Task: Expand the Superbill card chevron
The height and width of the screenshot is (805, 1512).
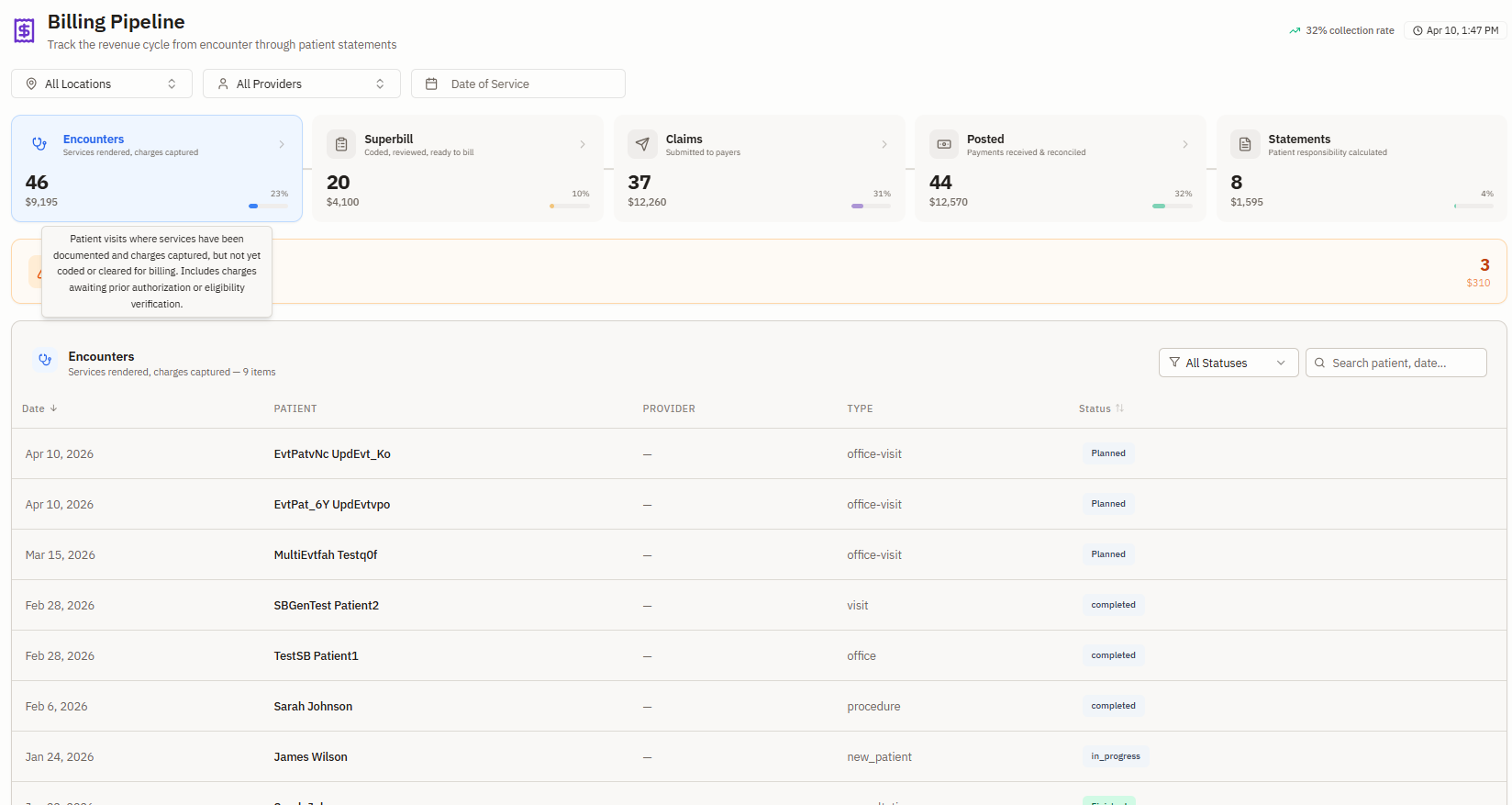Action: point(583,144)
